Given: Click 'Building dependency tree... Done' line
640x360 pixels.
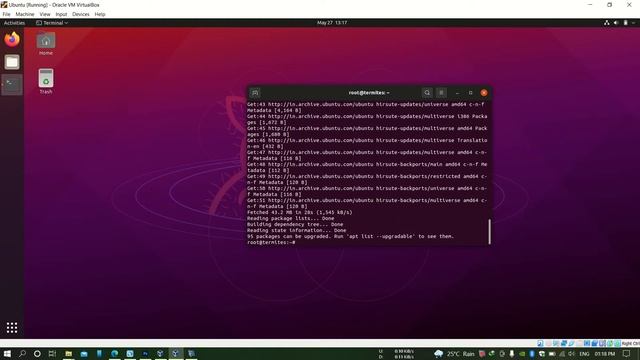Looking at the screenshot, I should 295,224.
